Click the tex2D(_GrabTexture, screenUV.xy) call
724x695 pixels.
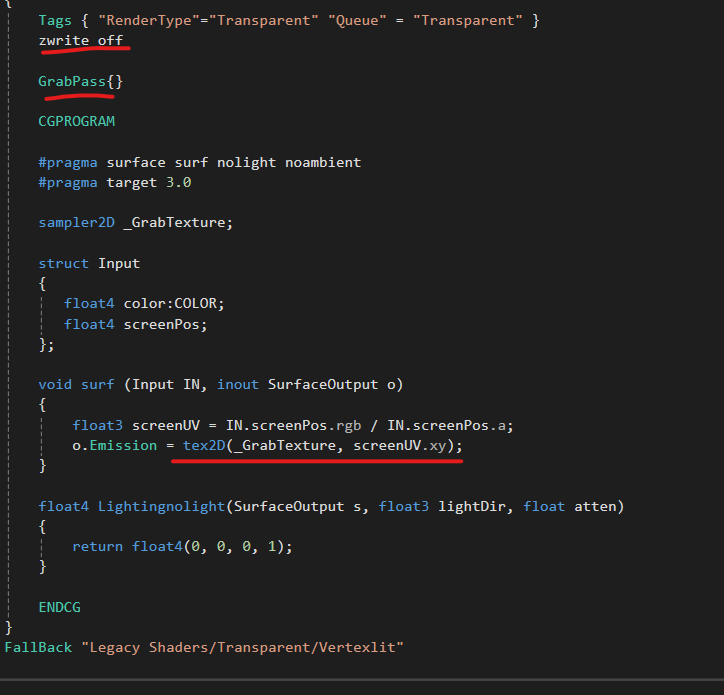pyautogui.click(x=319, y=446)
